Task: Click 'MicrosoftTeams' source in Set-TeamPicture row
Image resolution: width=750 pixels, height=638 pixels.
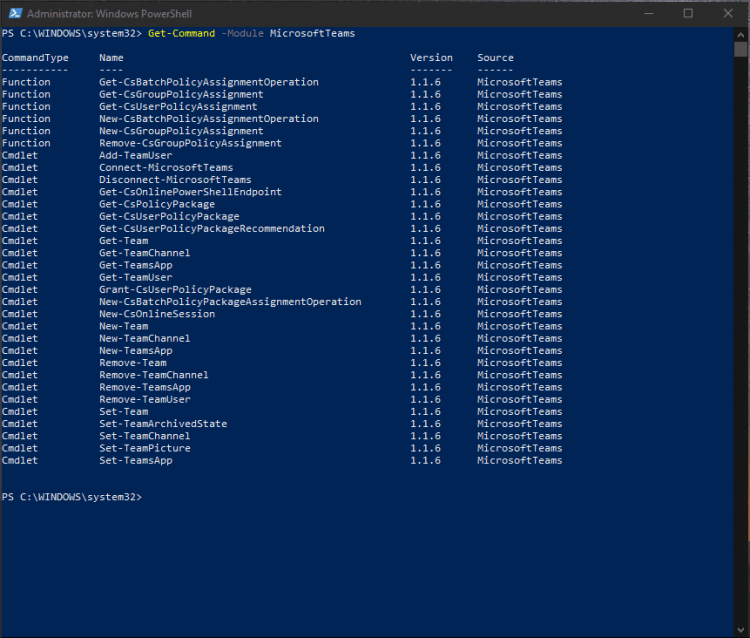Action: [x=520, y=448]
